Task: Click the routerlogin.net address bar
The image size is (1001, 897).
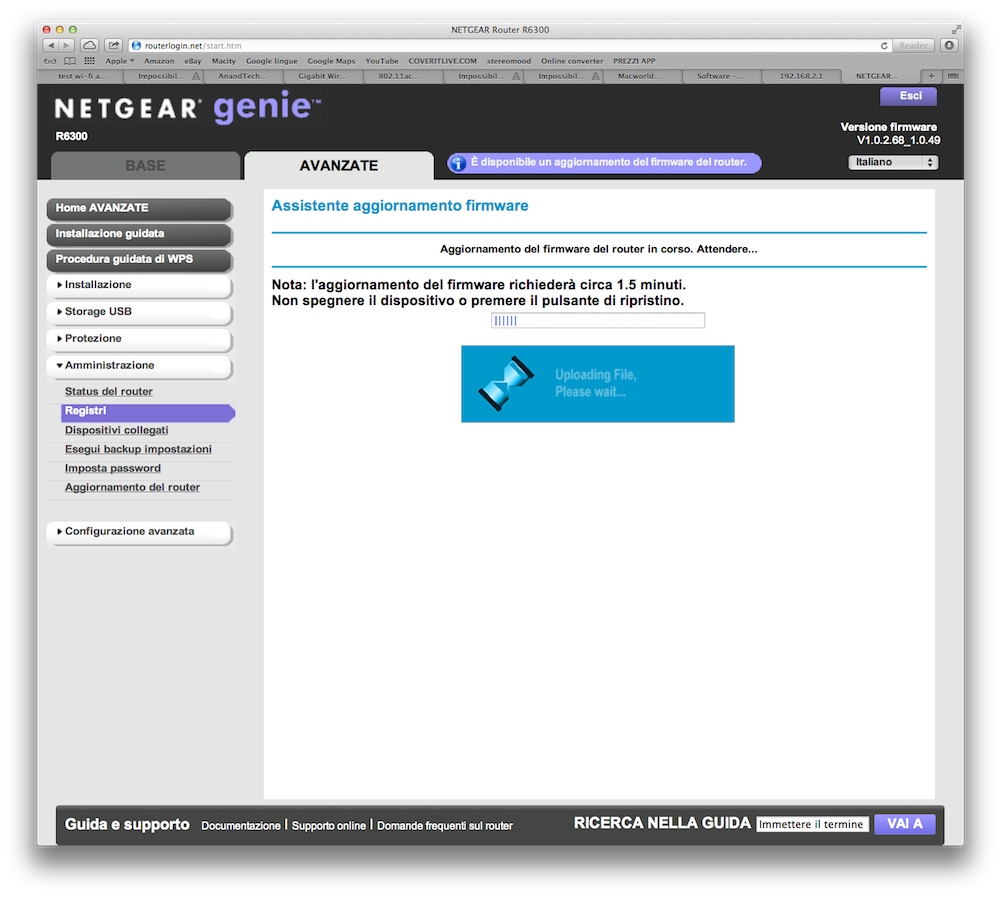Action: pyautogui.click(x=509, y=45)
